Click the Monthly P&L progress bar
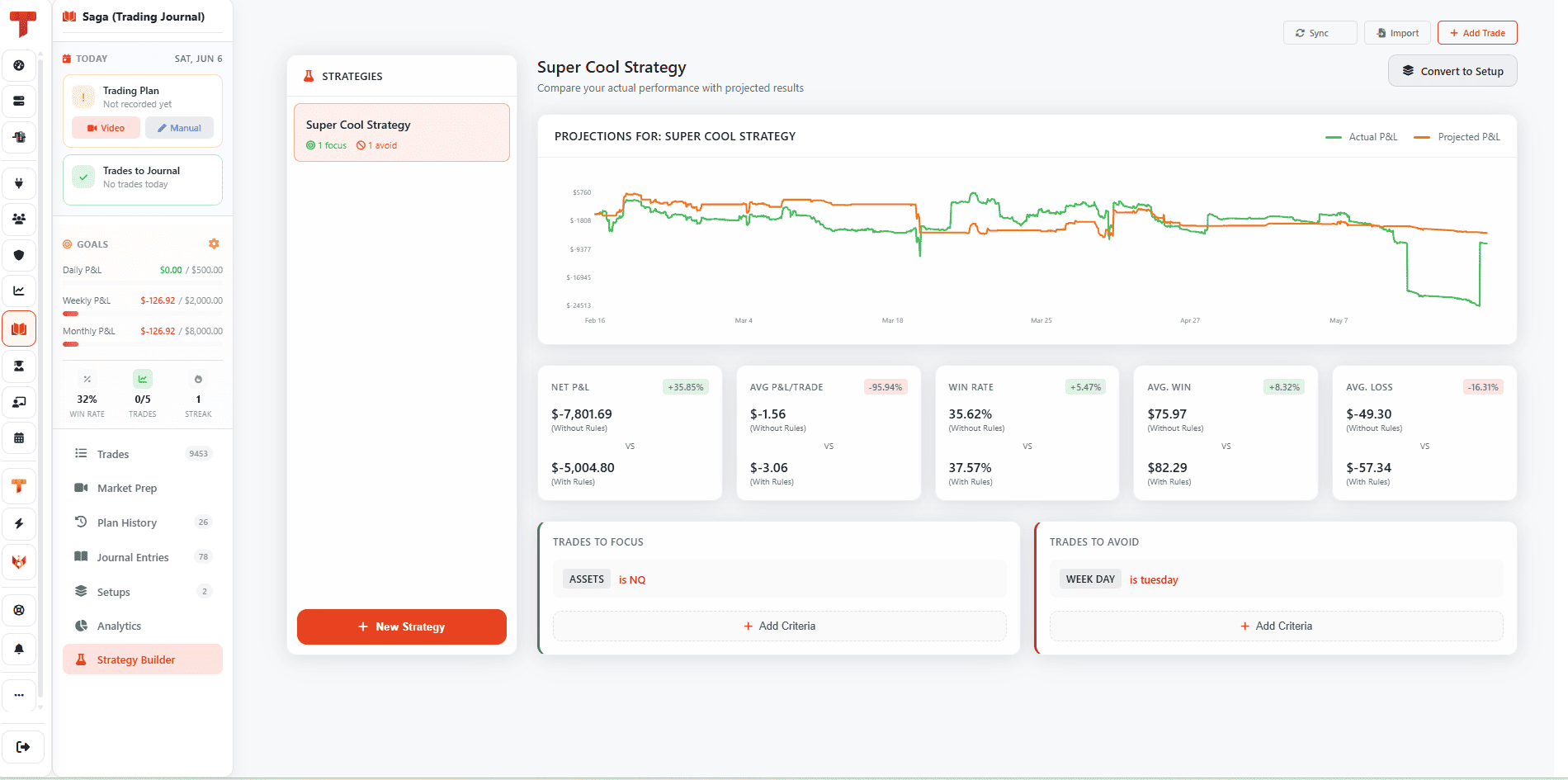1568x780 pixels. pyautogui.click(x=143, y=344)
